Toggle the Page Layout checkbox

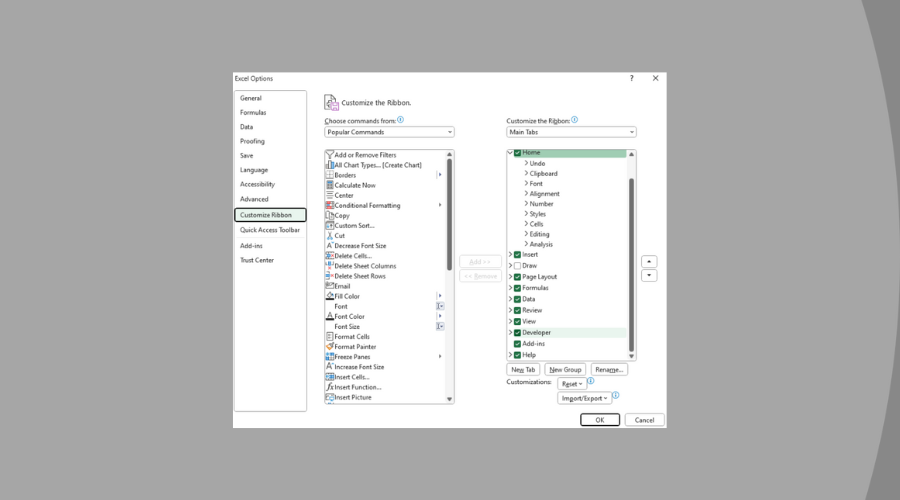(517, 277)
